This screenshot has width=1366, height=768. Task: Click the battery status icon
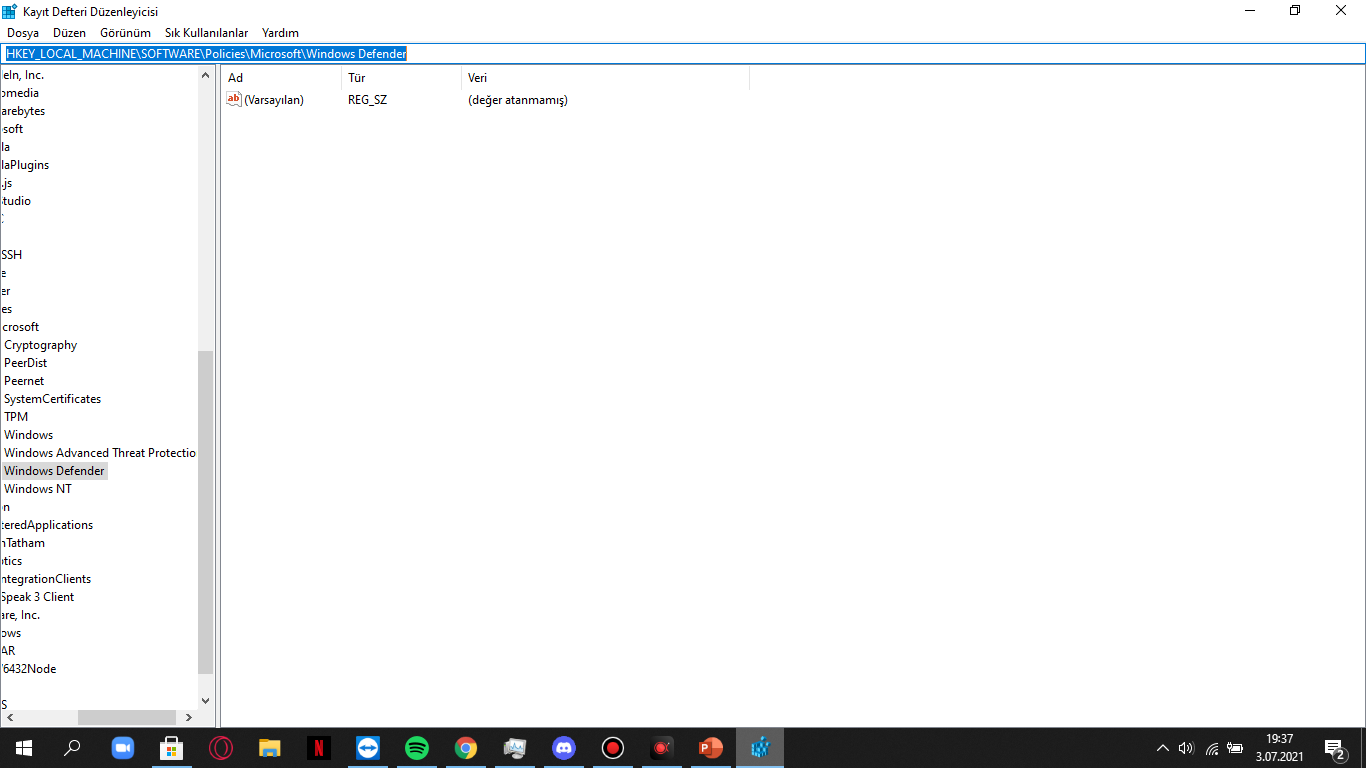click(x=1236, y=748)
